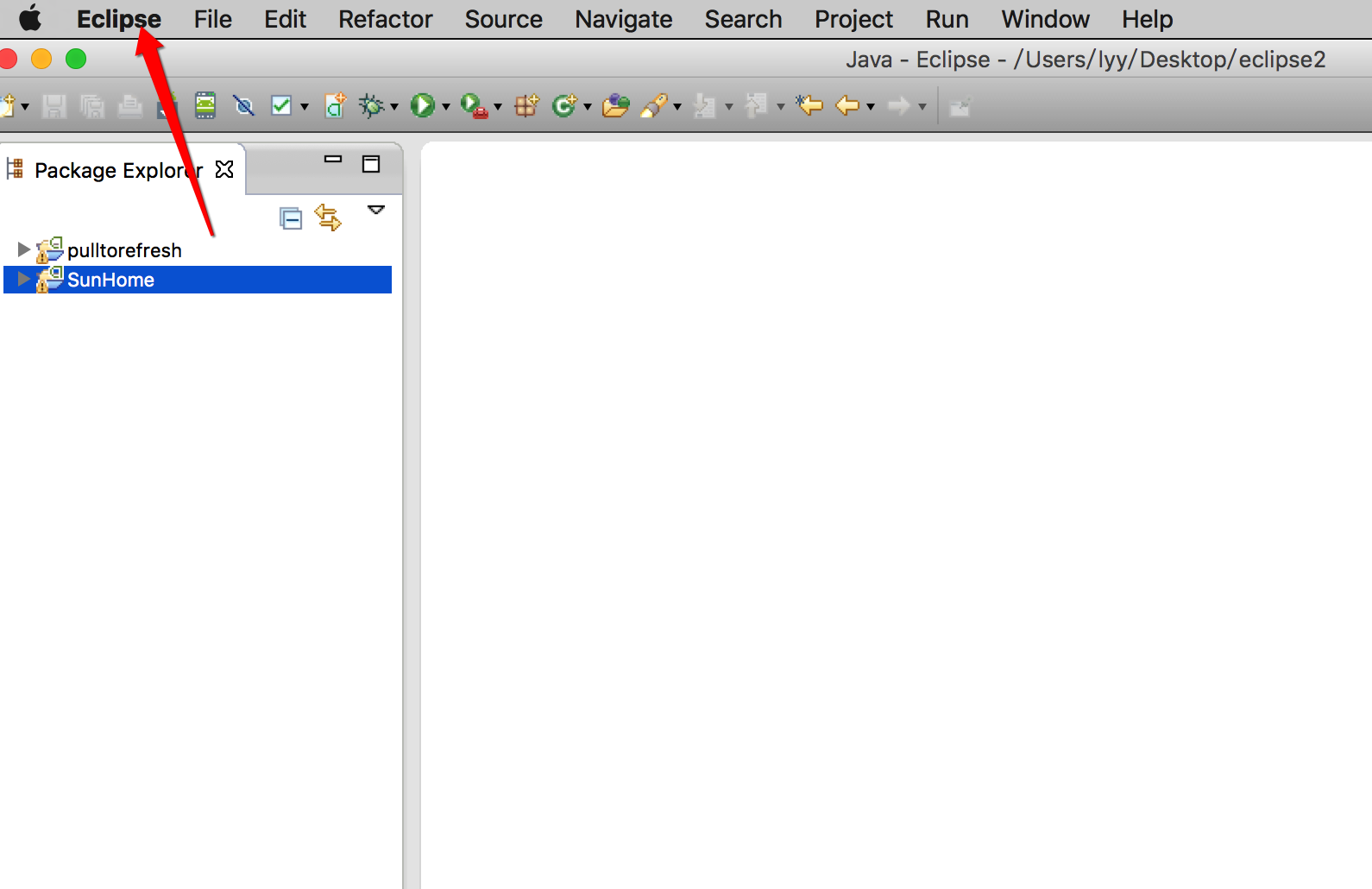The height and width of the screenshot is (889, 1372).
Task: Close the Package Explorer view
Action: (x=224, y=169)
